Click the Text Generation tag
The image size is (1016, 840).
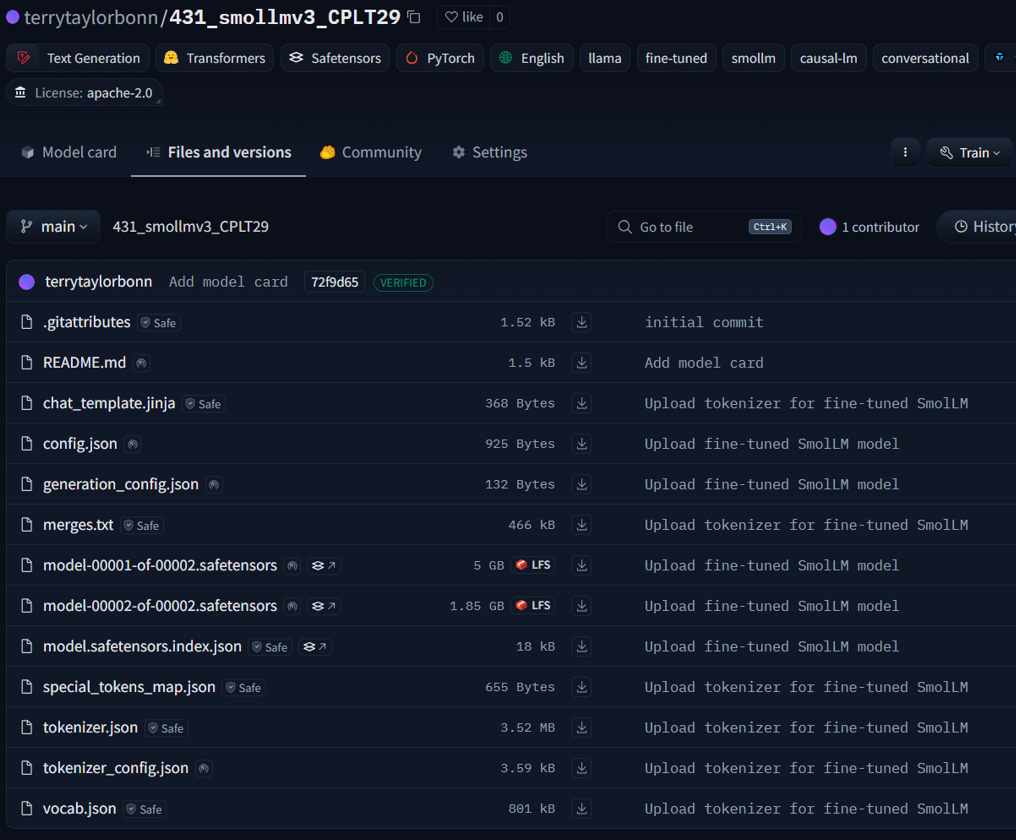click(78, 58)
